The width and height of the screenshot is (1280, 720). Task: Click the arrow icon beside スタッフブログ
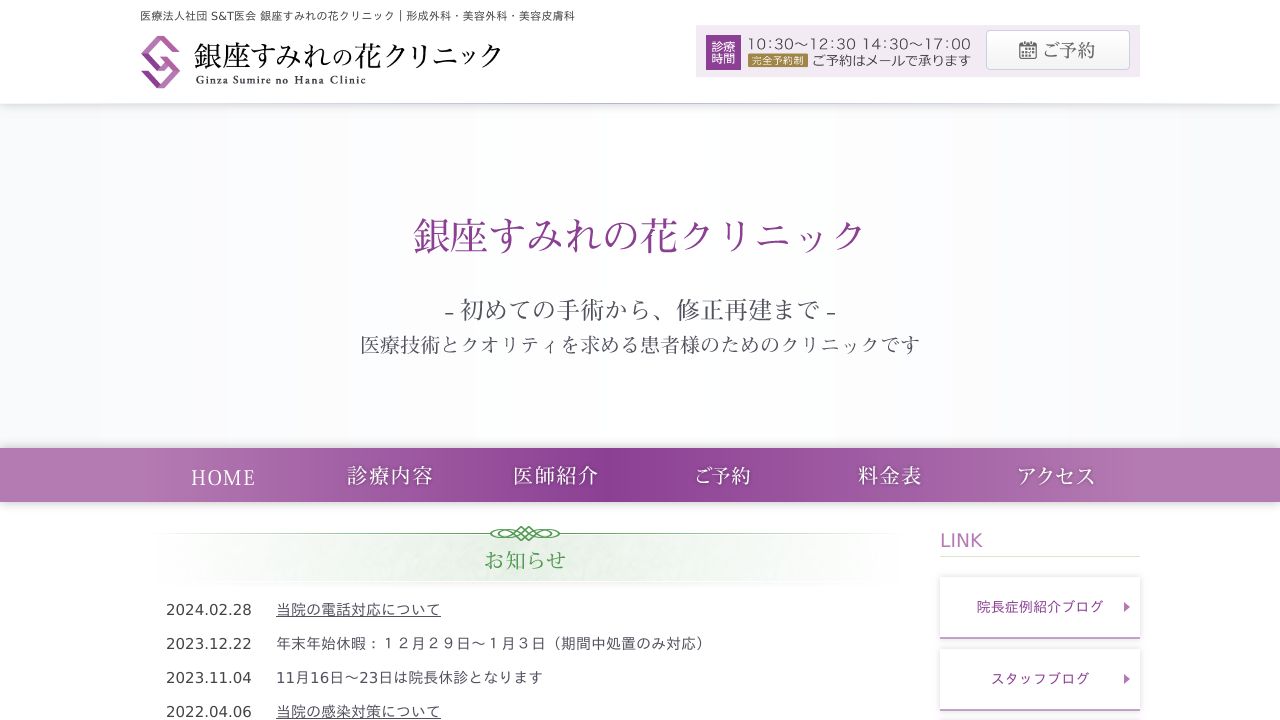[x=1126, y=679]
